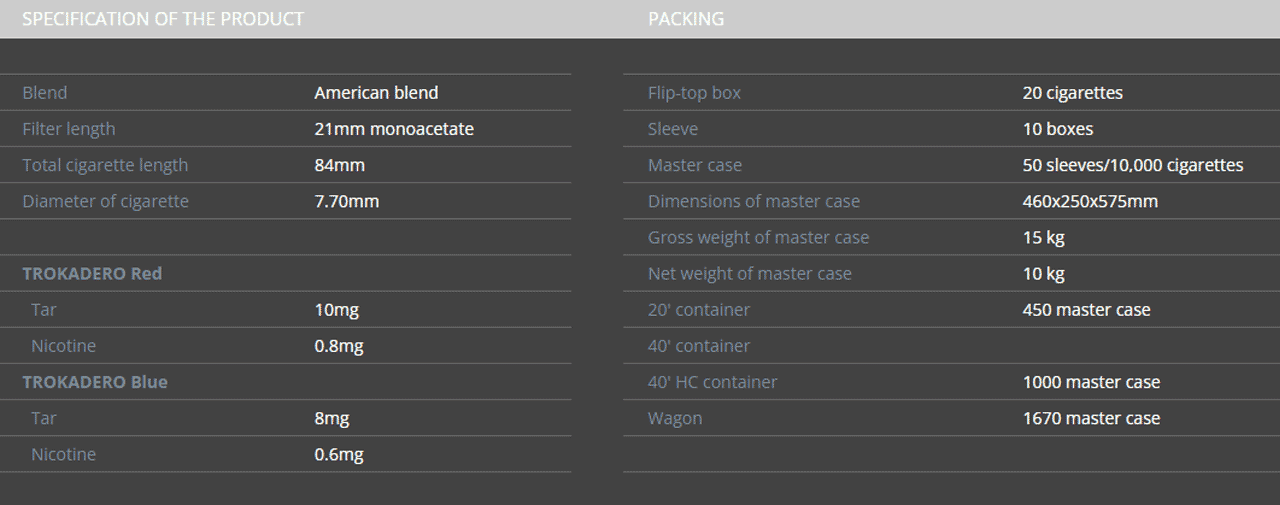Select the 8mg tar value

332,418
